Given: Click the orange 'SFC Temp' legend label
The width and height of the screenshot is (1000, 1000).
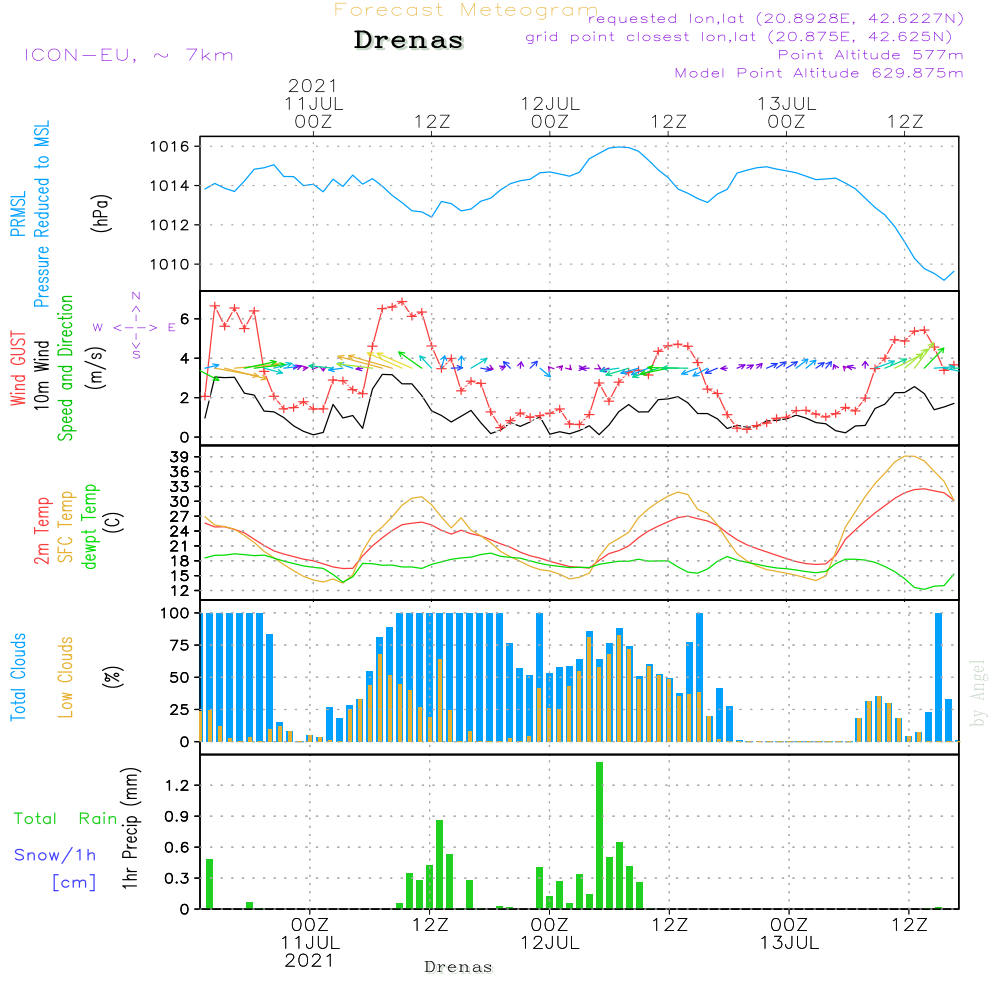Looking at the screenshot, I should pos(66,527).
